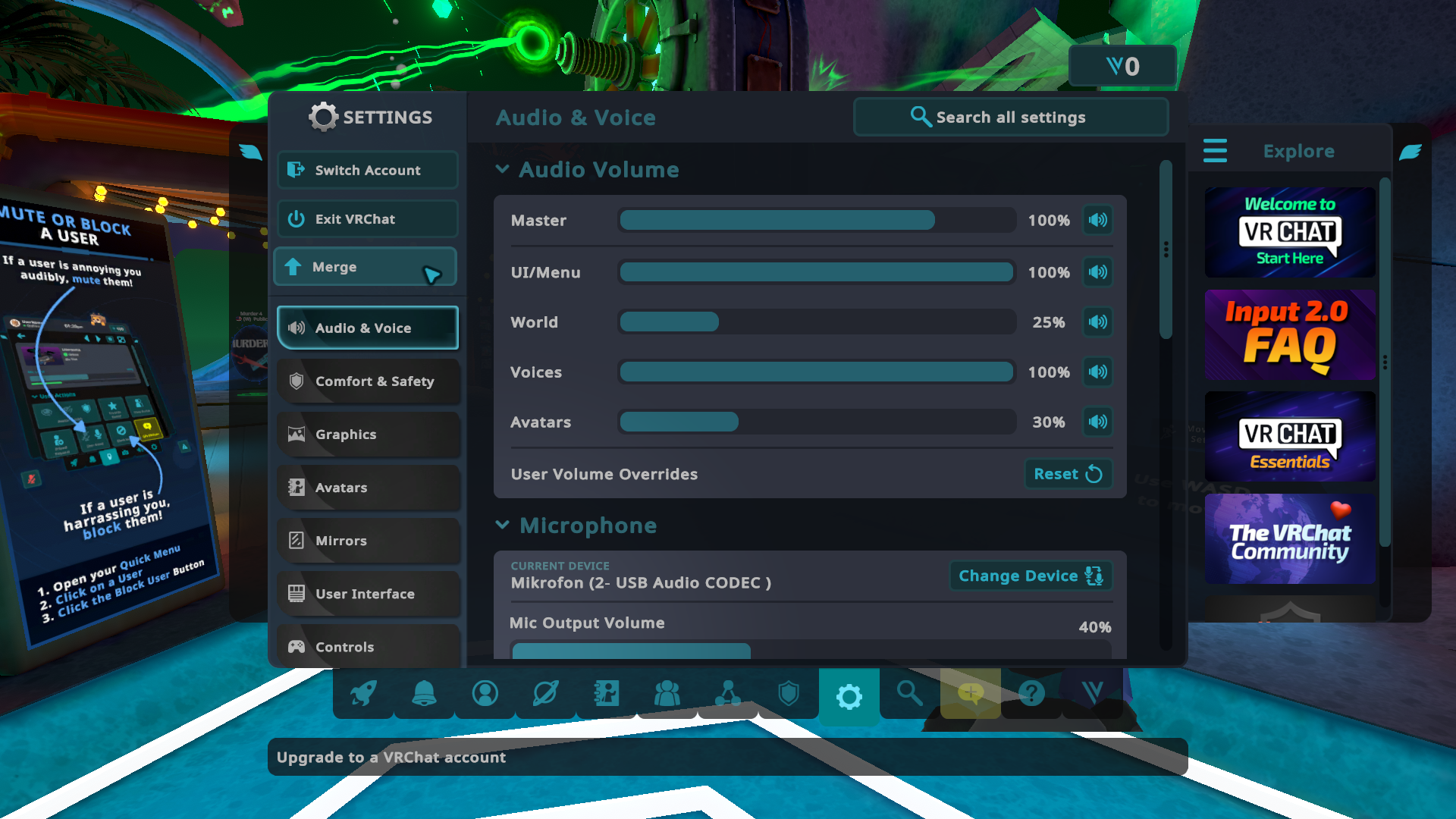Select Merge in settings sidebar
This screenshot has width=1456, height=819.
[366, 267]
